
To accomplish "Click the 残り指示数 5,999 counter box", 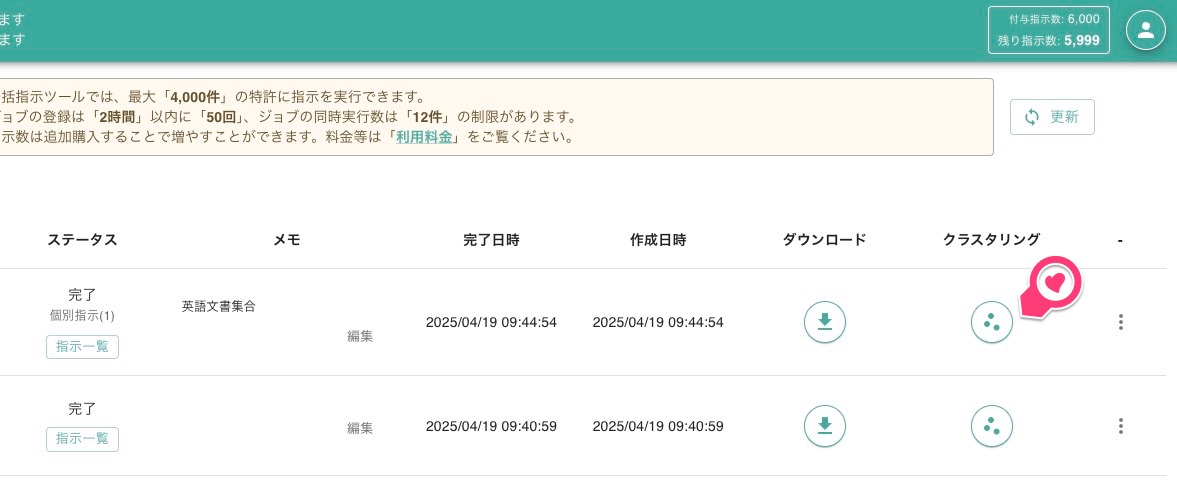I will click(1049, 31).
